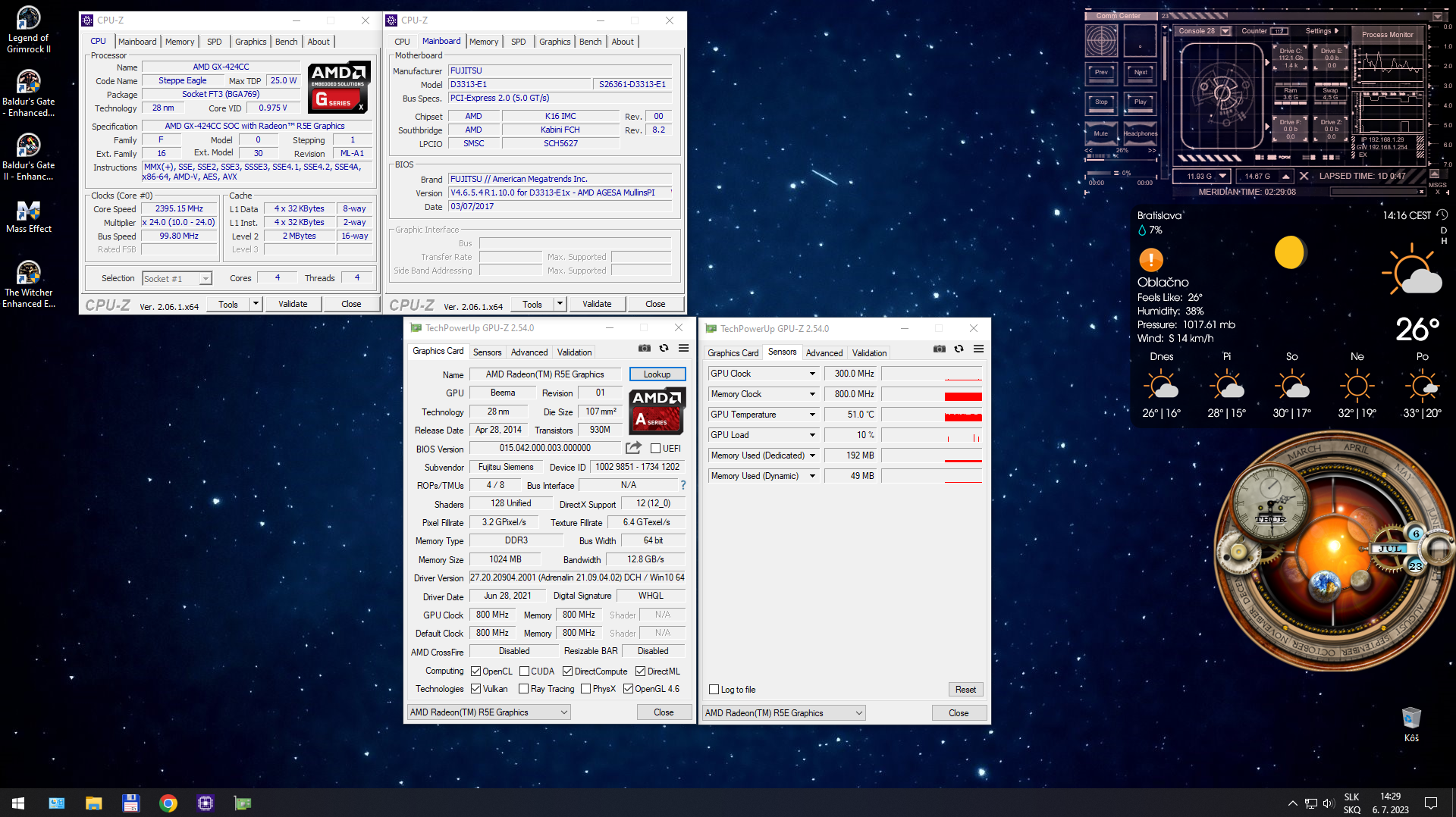The width and height of the screenshot is (1456, 817).
Task: Click the BIOS version share icon
Action: click(634, 448)
